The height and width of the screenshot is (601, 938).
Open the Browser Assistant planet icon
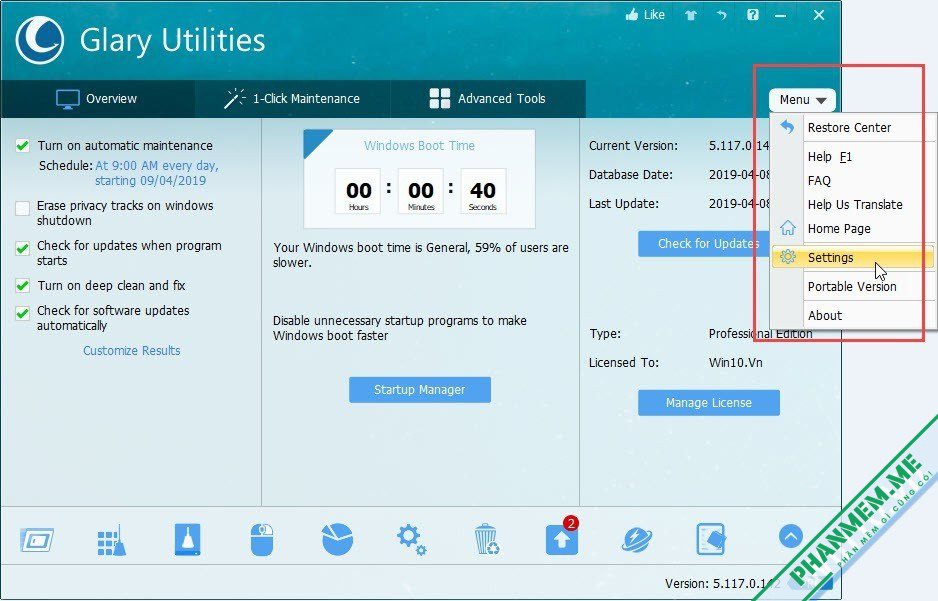[636, 540]
